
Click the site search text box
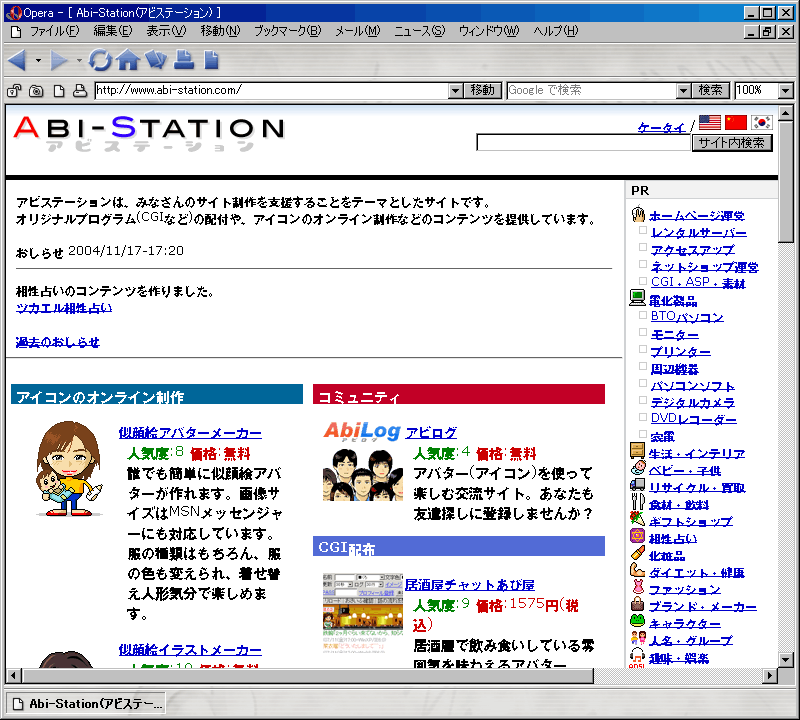point(583,143)
